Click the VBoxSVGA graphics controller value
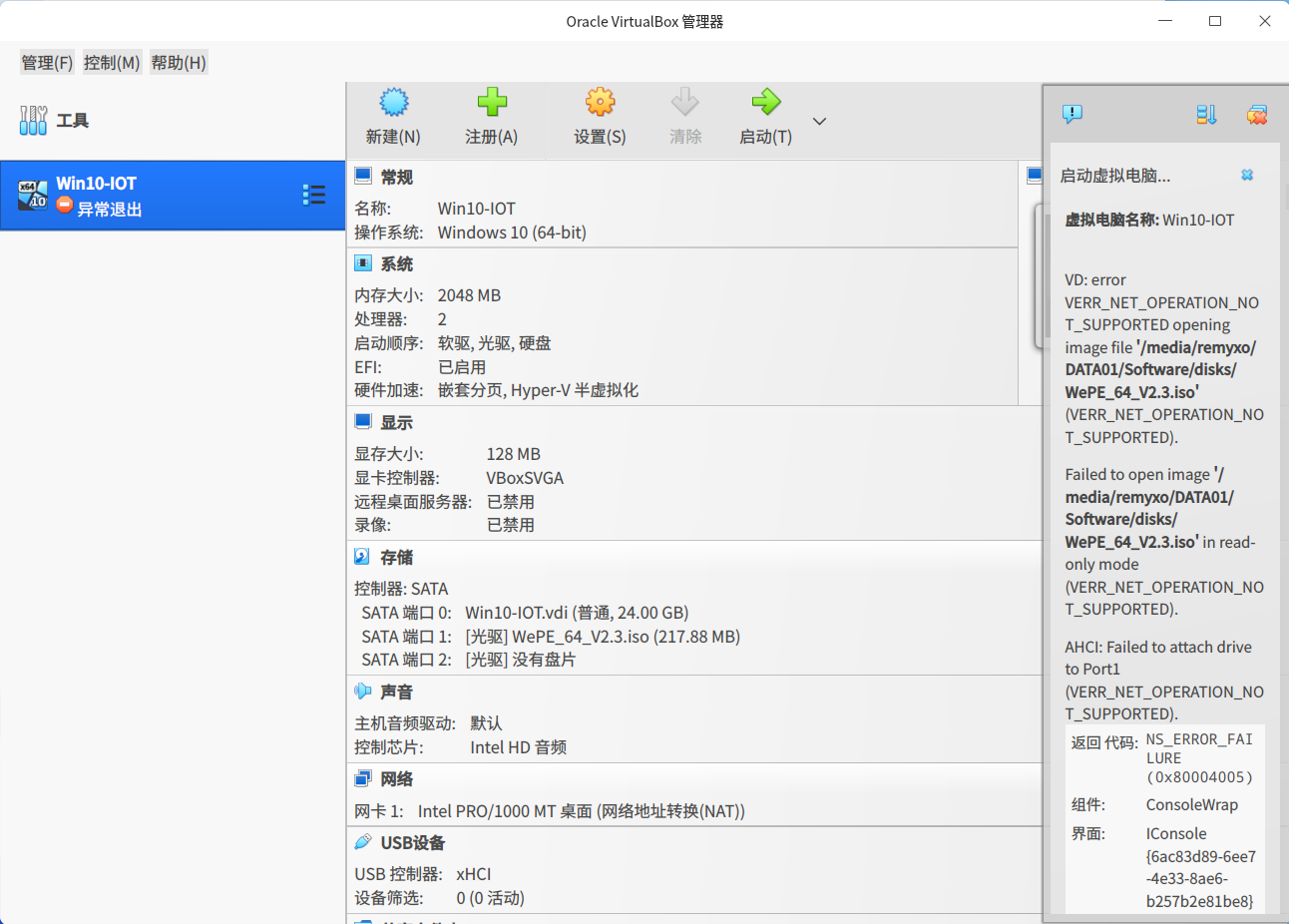Screen dimensions: 1289x924 pos(525,478)
